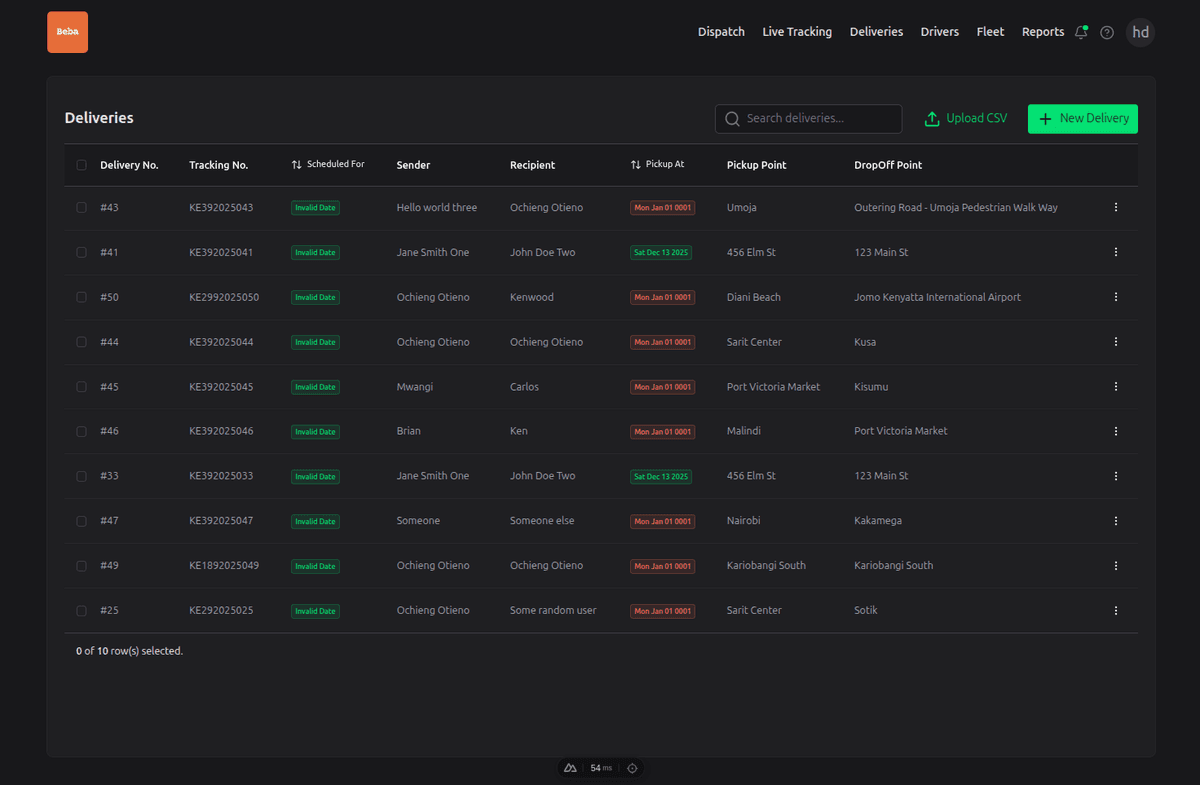The image size is (1200, 785).
Task: Open actions menu for delivery #50
Action: pos(1115,297)
